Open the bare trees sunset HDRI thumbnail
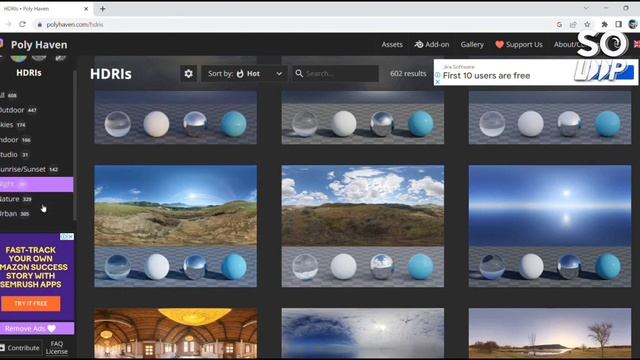This screenshot has height=360, width=640. (550, 333)
